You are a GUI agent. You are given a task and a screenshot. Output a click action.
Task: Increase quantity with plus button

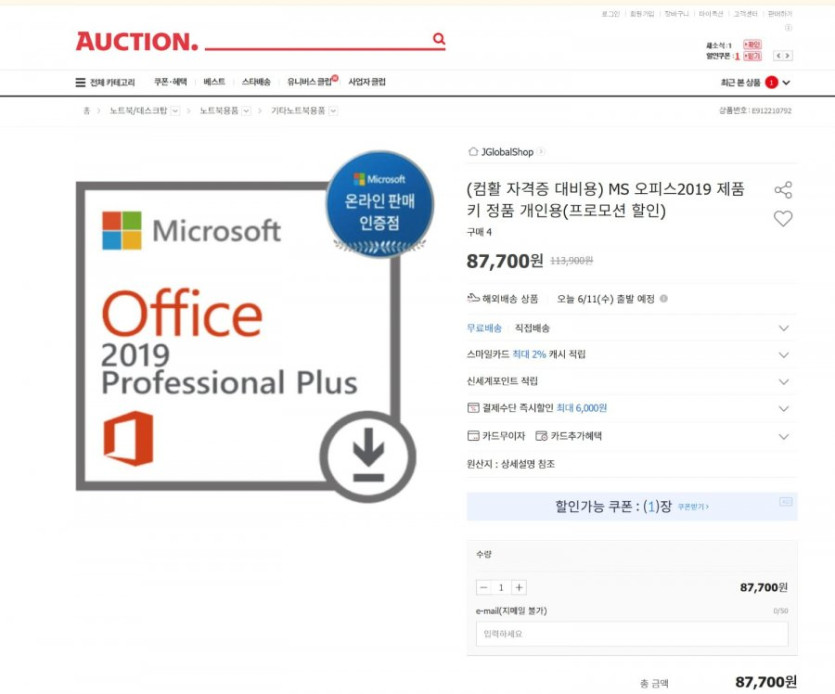[x=519, y=587]
